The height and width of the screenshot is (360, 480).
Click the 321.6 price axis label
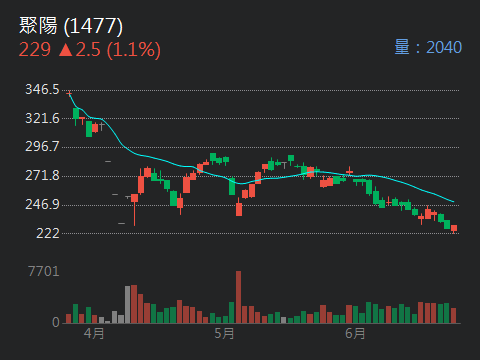(x=42, y=118)
